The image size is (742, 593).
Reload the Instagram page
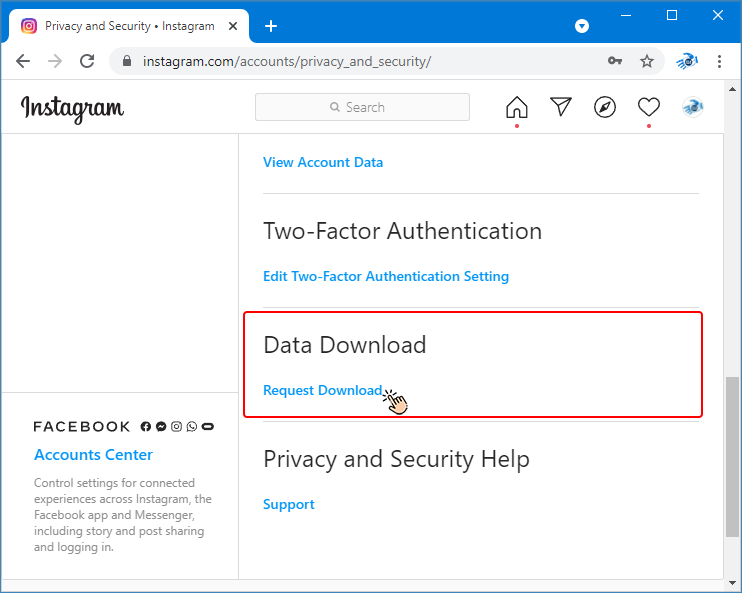[x=87, y=61]
